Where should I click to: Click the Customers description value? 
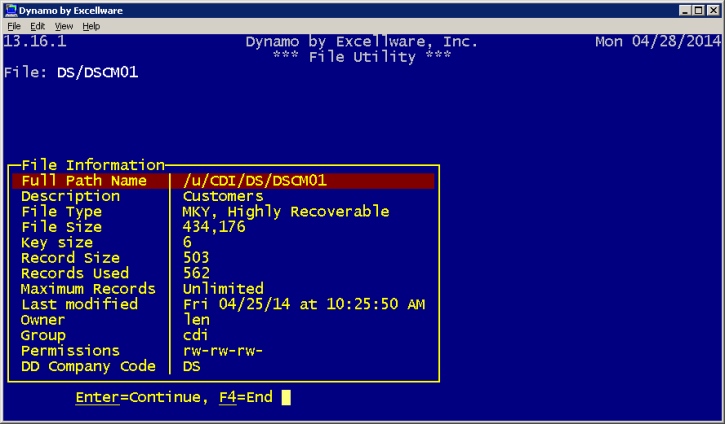coord(223,196)
